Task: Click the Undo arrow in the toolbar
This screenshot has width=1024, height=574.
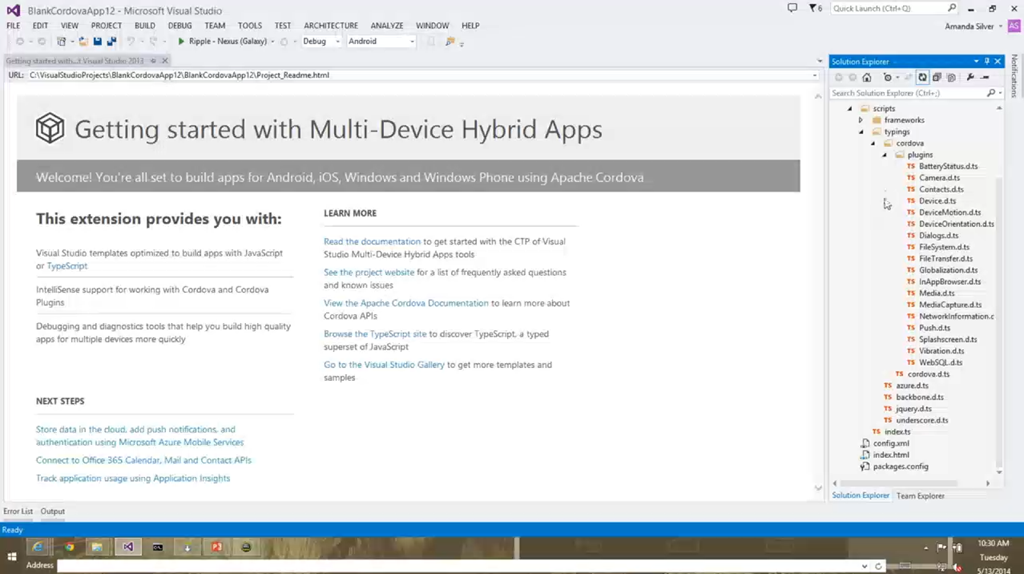Action: tap(131, 41)
